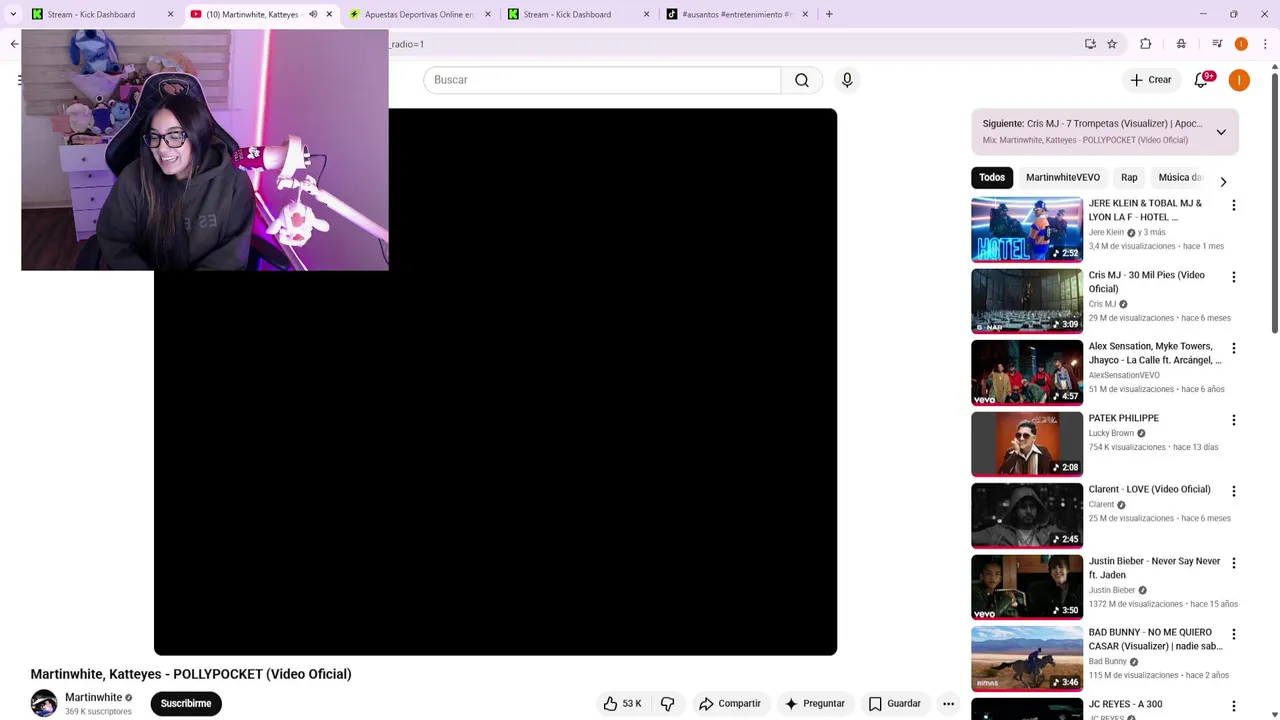
Task: Open the Martinwhite channel avatar
Action: coord(44,703)
